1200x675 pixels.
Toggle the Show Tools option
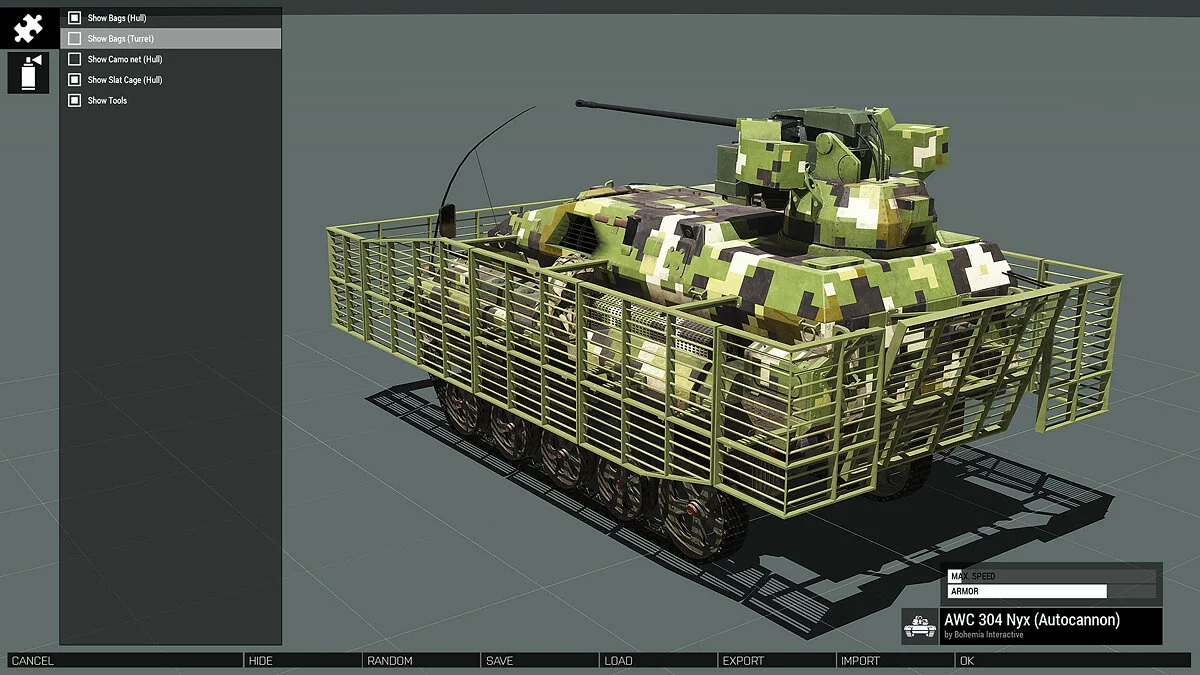[x=74, y=100]
